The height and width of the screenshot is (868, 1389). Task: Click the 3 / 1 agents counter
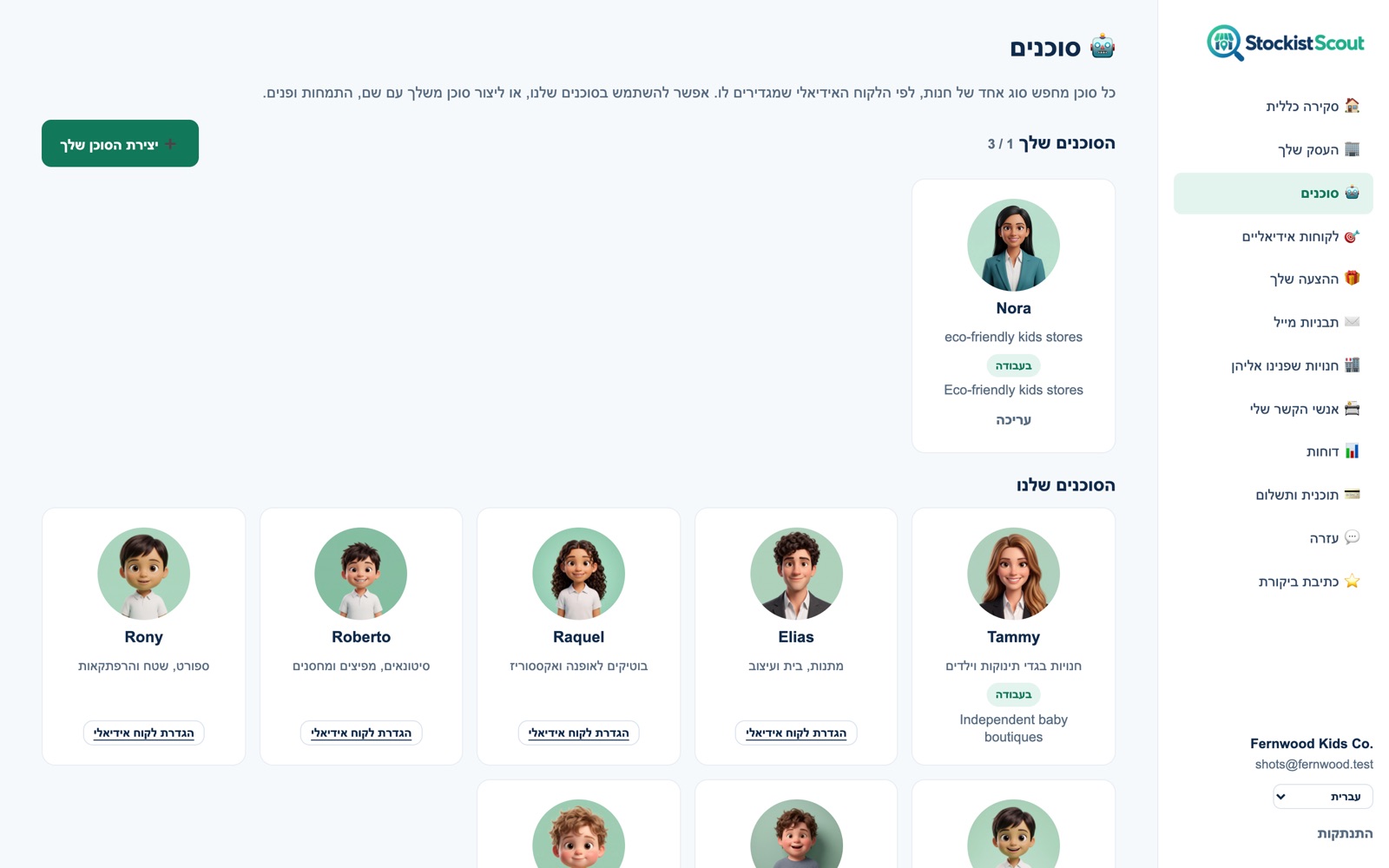(1000, 144)
